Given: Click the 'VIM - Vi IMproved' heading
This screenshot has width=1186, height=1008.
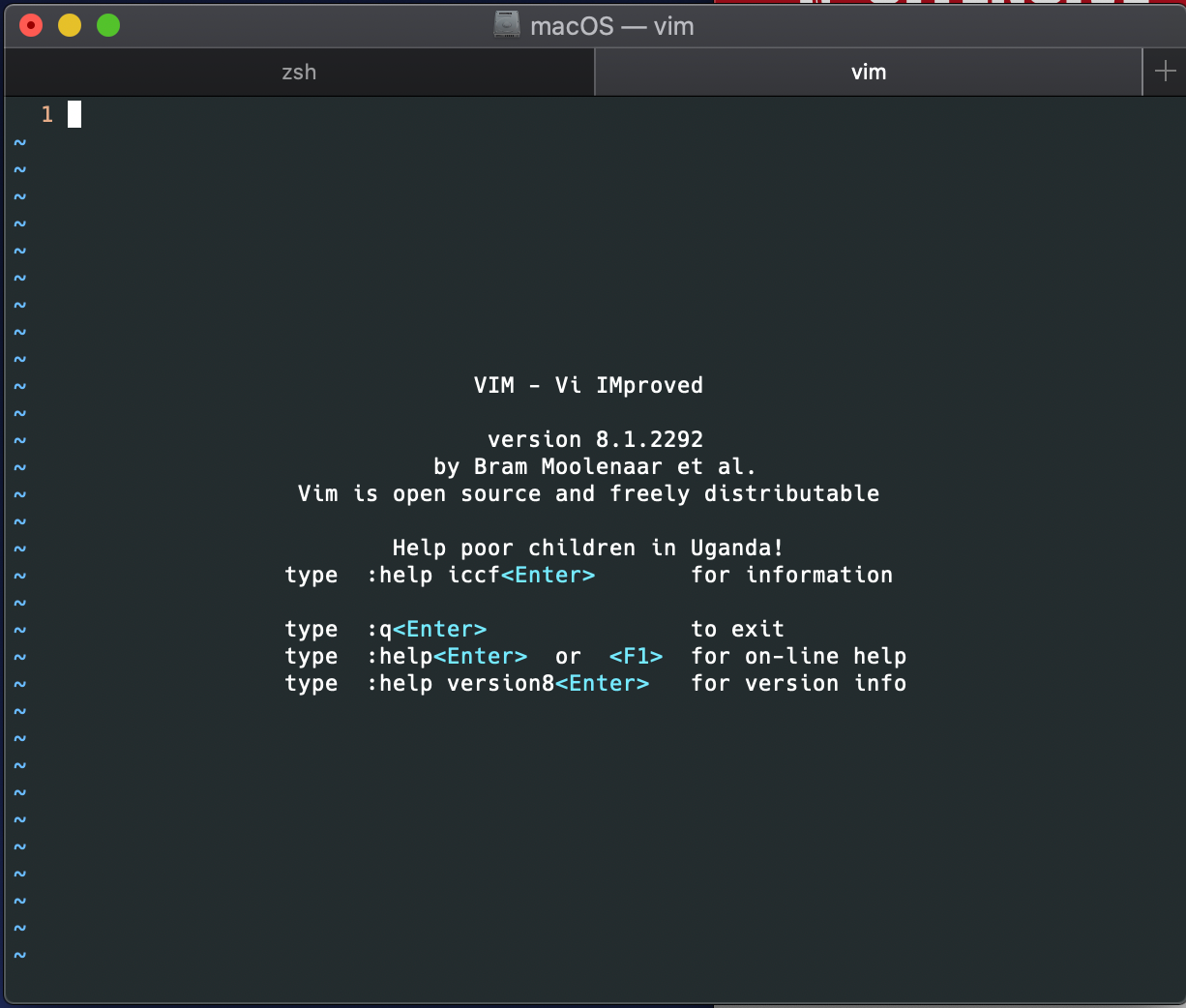Looking at the screenshot, I should coord(587,385).
